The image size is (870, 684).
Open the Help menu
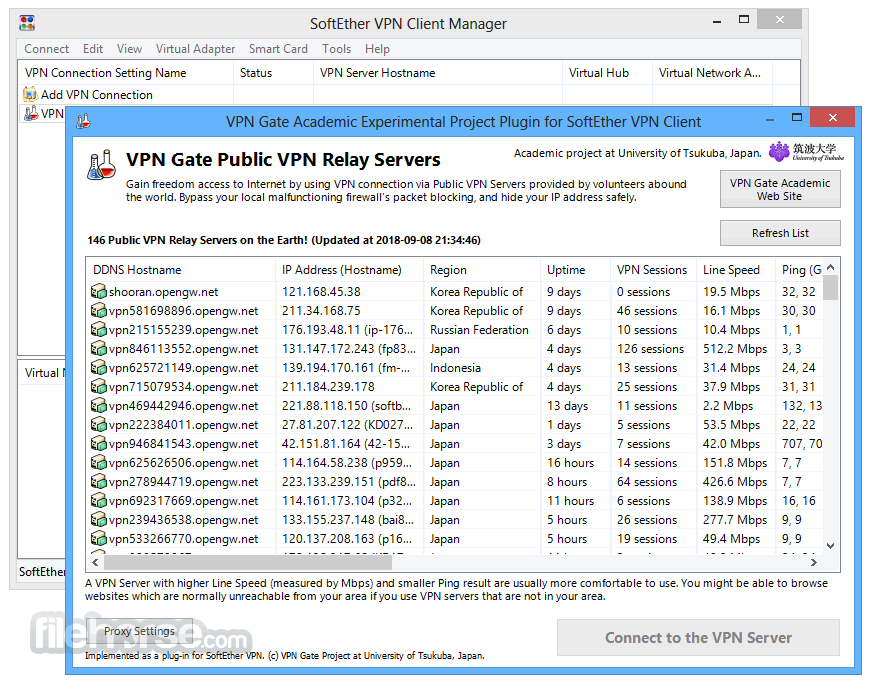pyautogui.click(x=377, y=49)
